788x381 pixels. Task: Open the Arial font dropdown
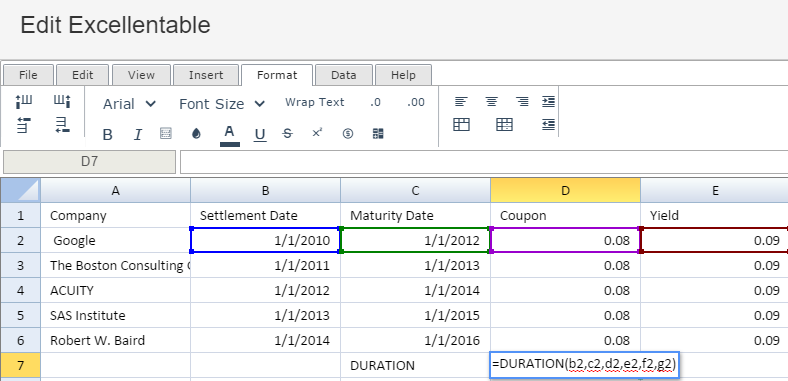[x=129, y=104]
